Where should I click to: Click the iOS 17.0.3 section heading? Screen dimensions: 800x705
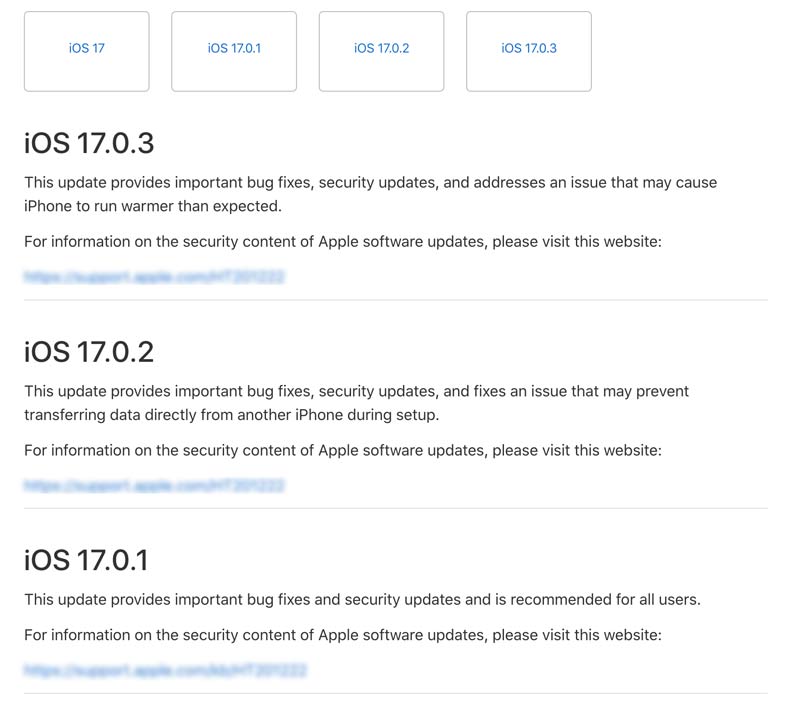pos(89,143)
